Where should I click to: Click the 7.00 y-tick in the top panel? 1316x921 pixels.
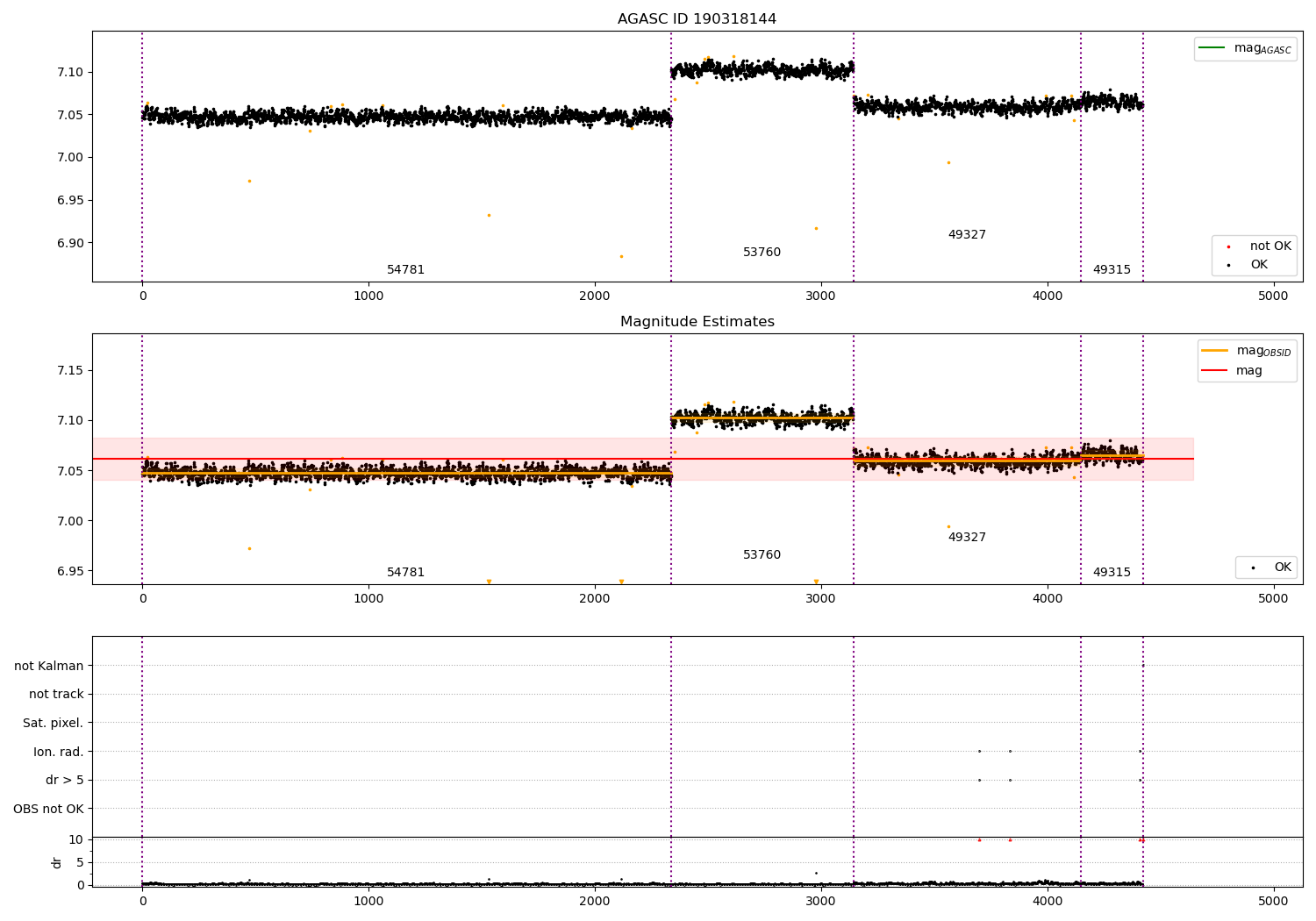70,158
